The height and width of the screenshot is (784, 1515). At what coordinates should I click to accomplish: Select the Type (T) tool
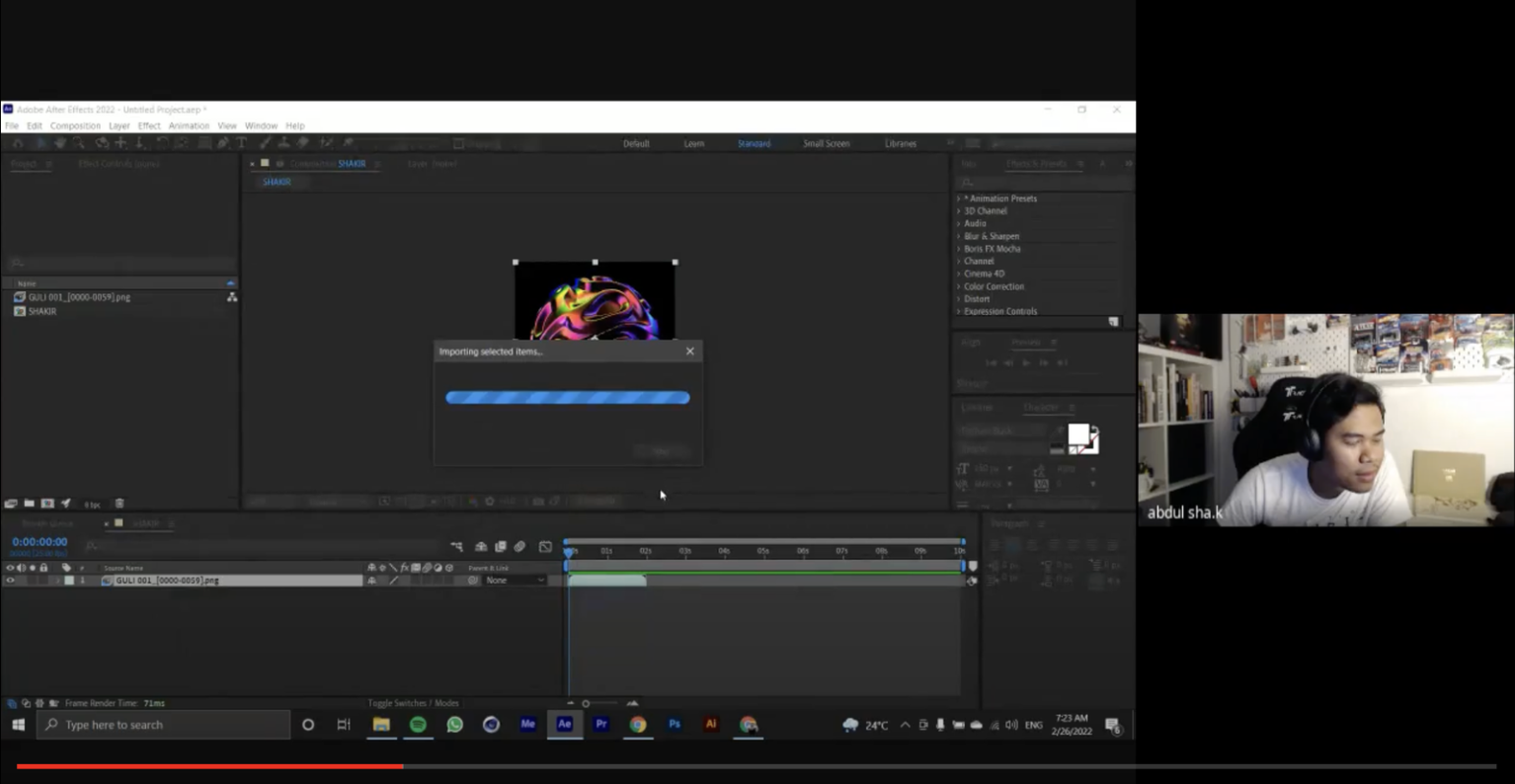tap(242, 143)
